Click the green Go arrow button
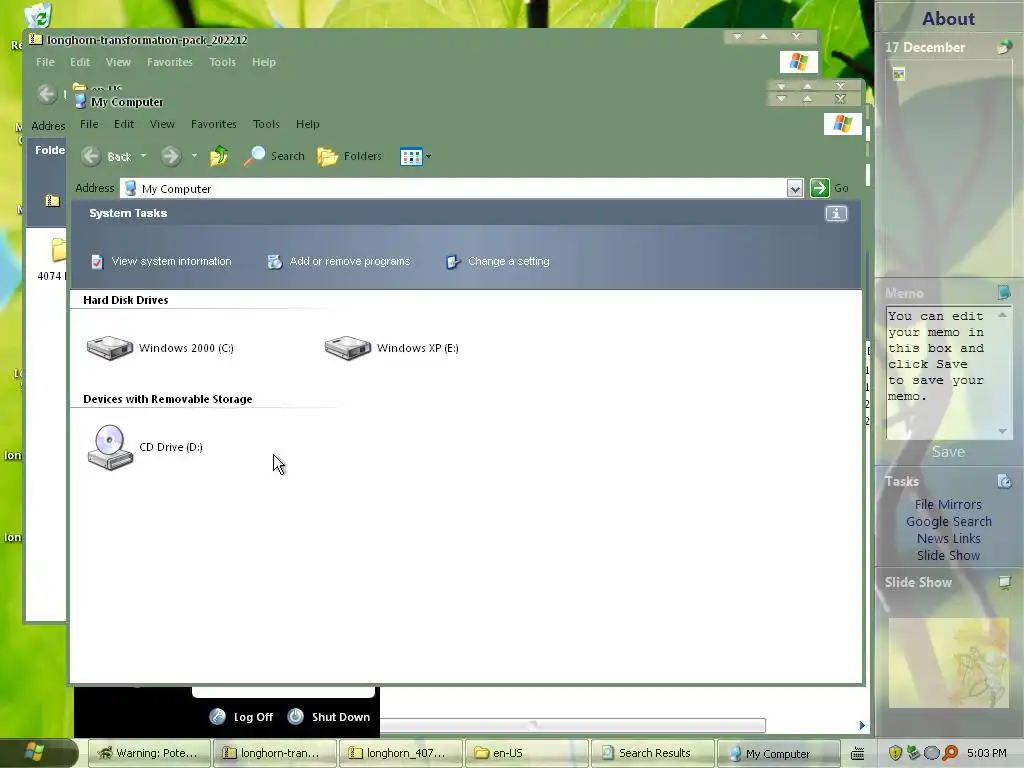 pyautogui.click(x=820, y=188)
